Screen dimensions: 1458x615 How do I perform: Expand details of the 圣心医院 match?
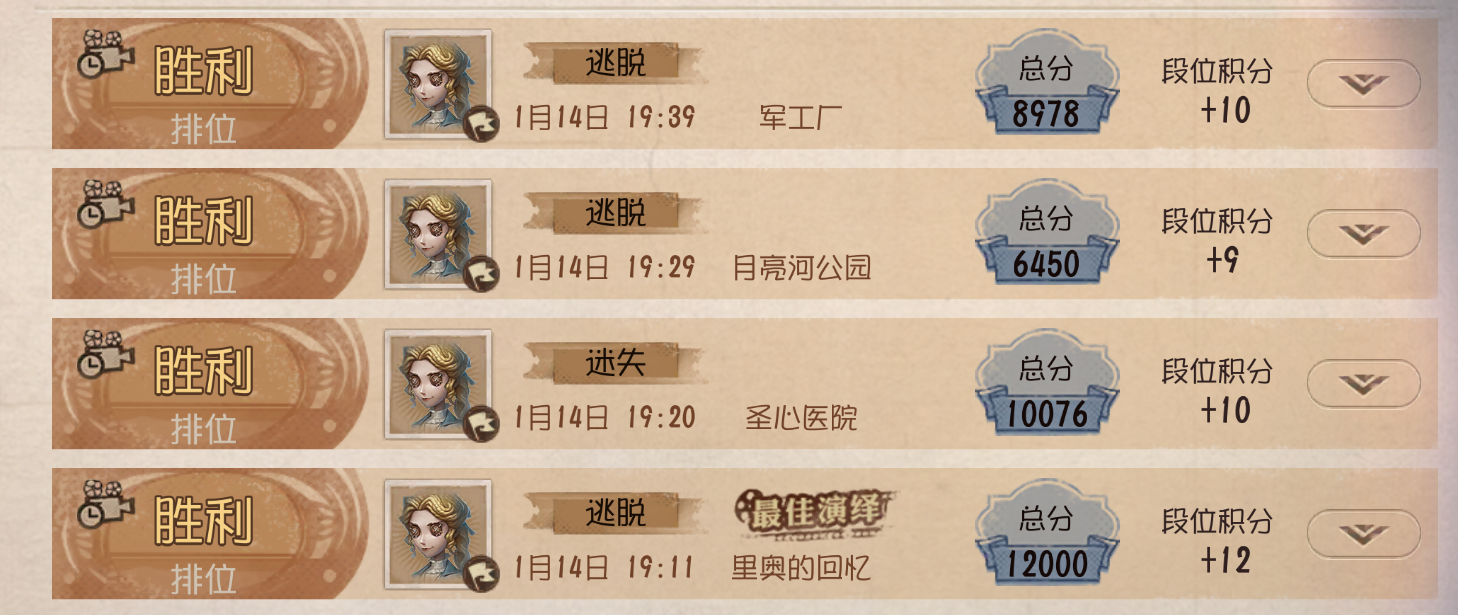(x=1364, y=384)
